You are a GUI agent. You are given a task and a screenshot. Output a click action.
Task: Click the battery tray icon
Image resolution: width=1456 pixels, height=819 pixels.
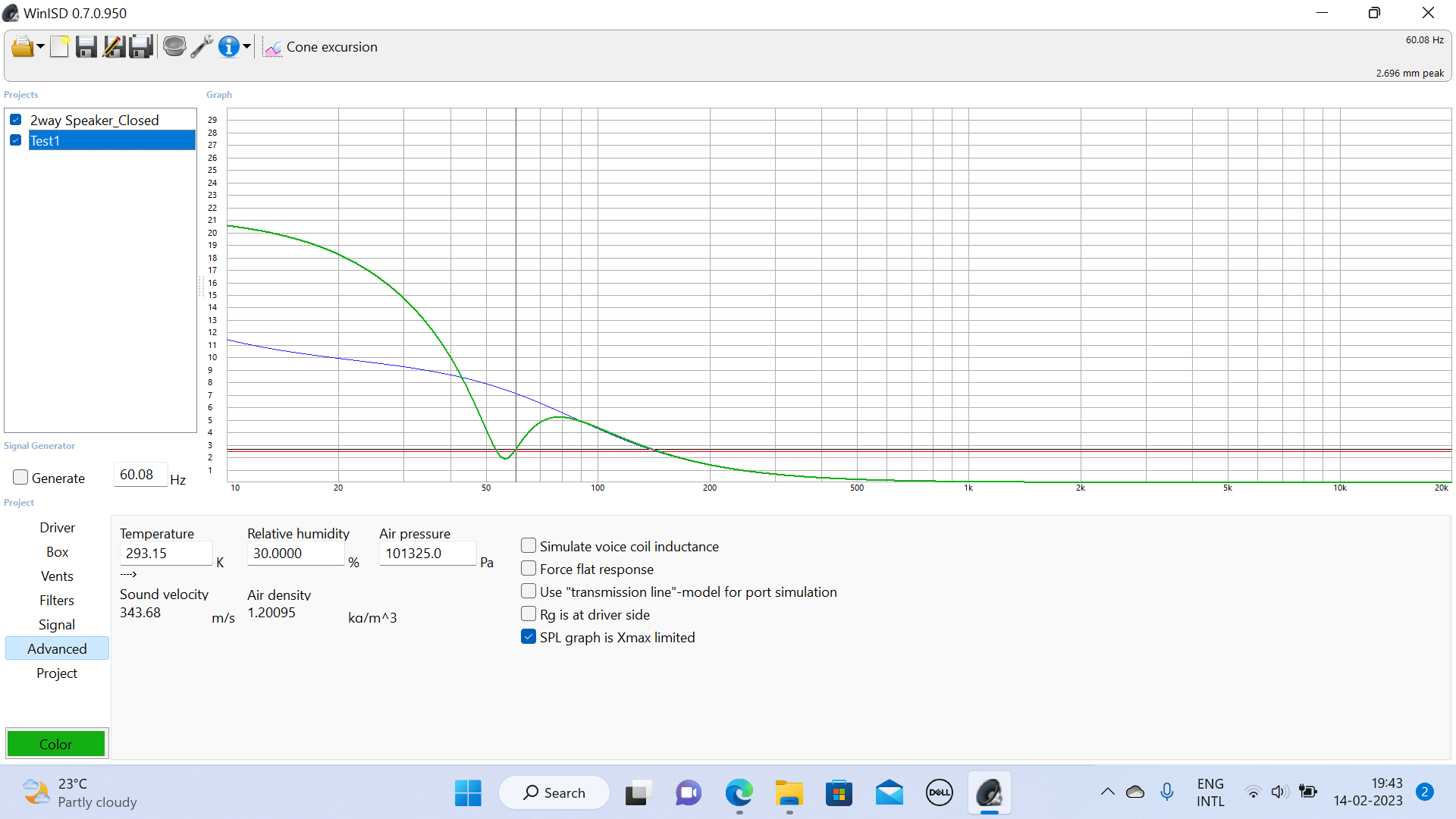point(1308,792)
